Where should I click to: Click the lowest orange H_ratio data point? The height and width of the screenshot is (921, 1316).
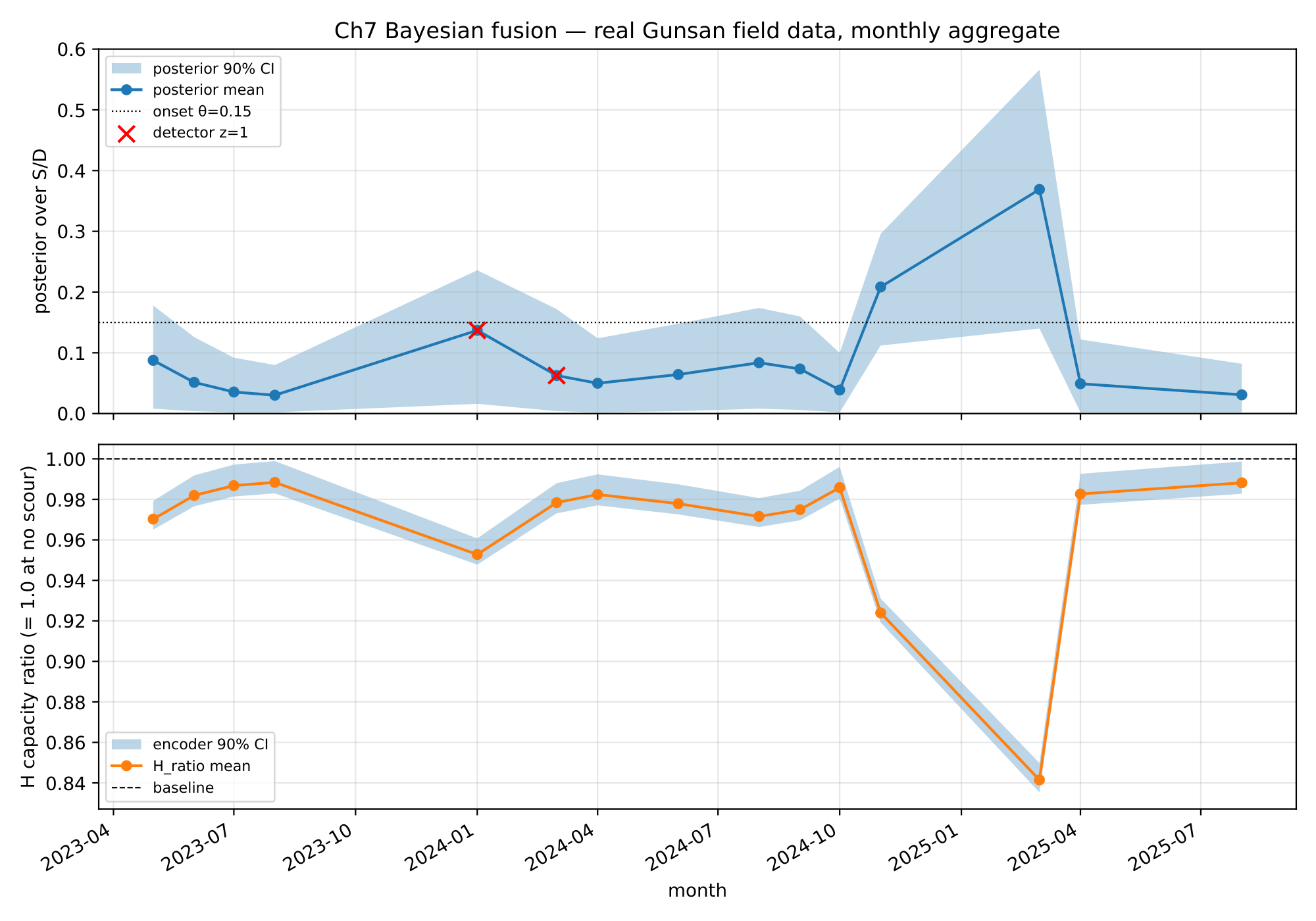(1039, 780)
